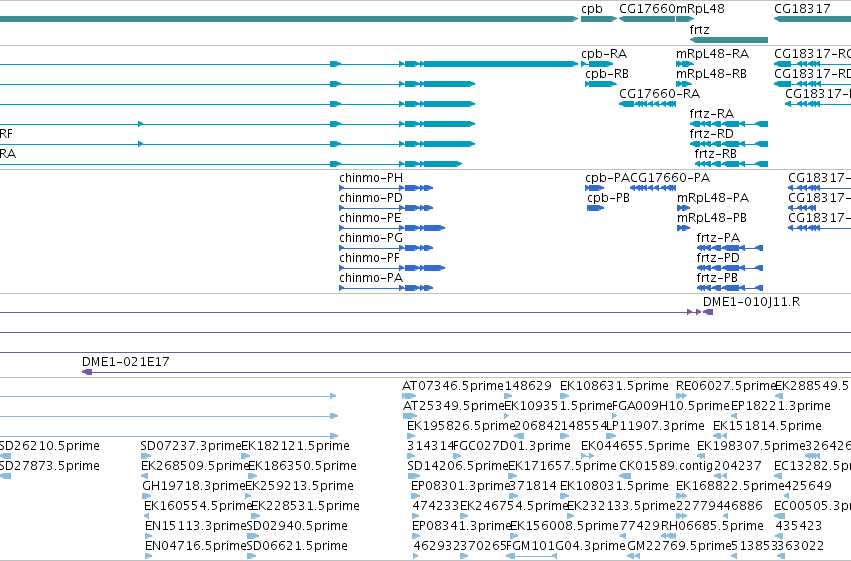Screen dimensions: 851x561
Task: Click protein CG17660-PA
Action: (653, 188)
